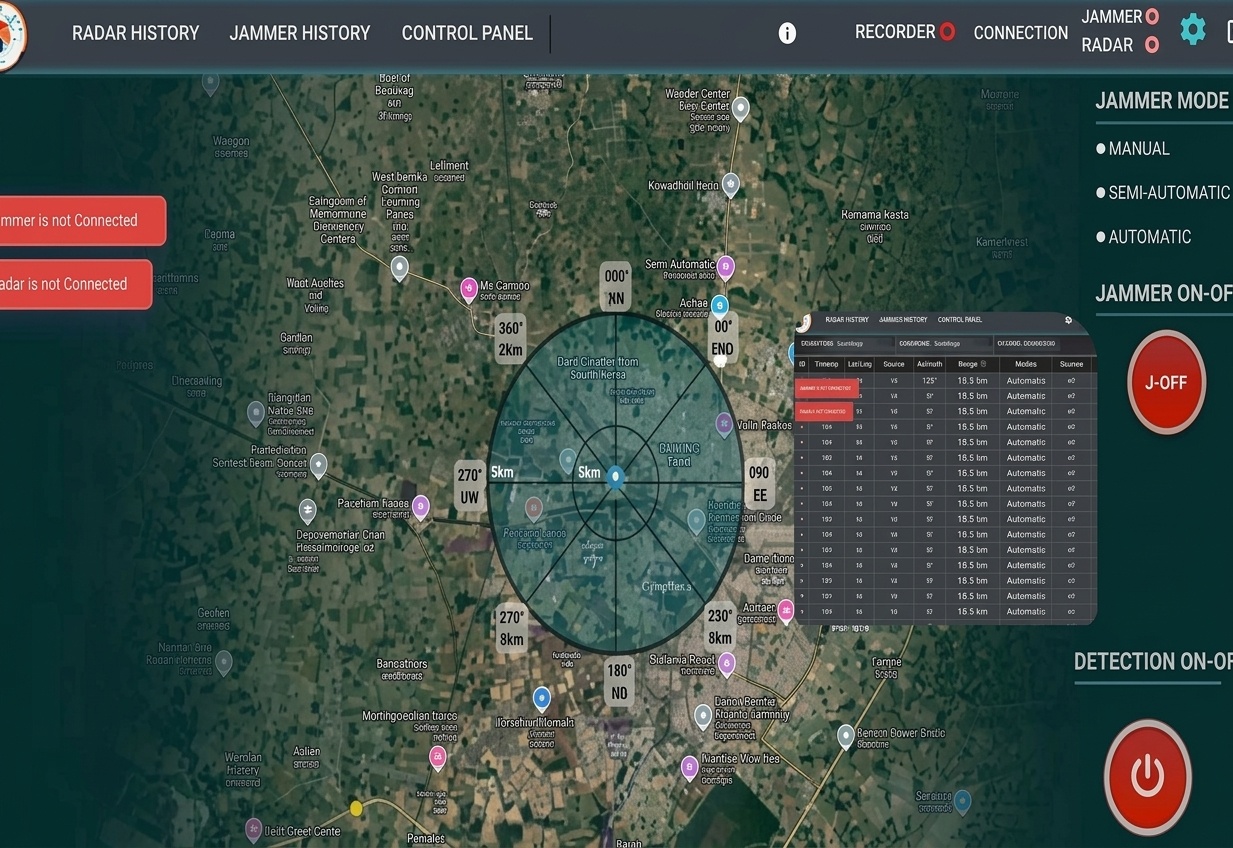Click the blue radar center marker
This screenshot has width=1233, height=848.
pos(615,478)
